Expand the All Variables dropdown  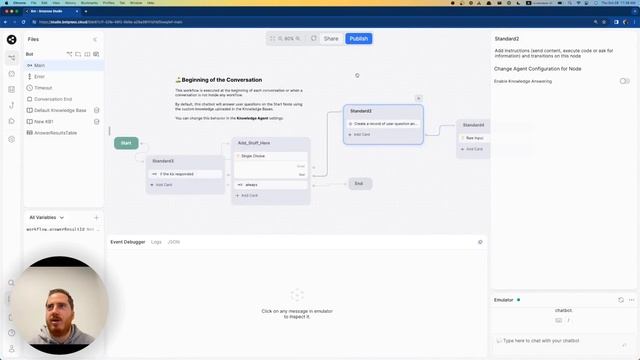tap(47, 218)
